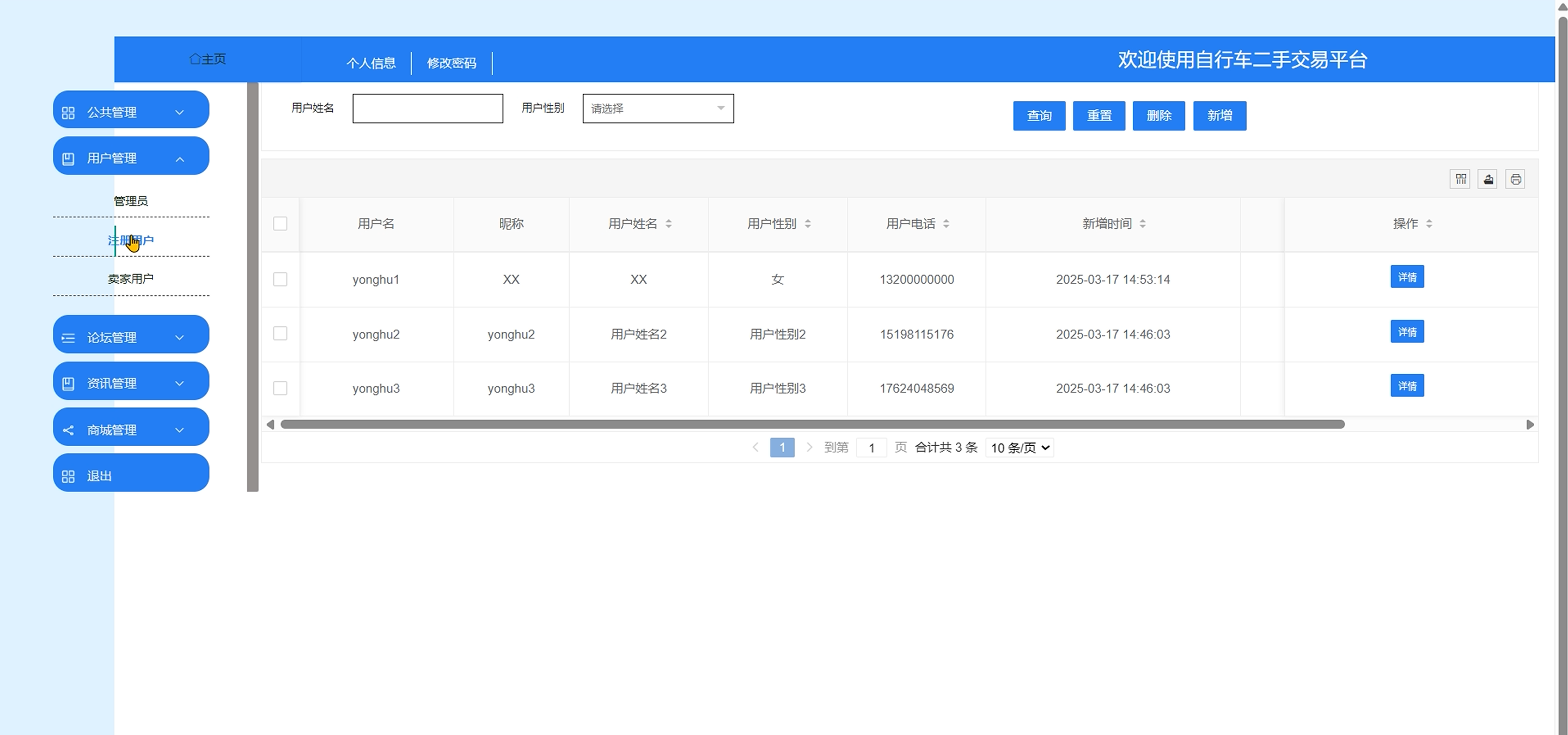Select the yonghu3 row checkbox

click(280, 388)
